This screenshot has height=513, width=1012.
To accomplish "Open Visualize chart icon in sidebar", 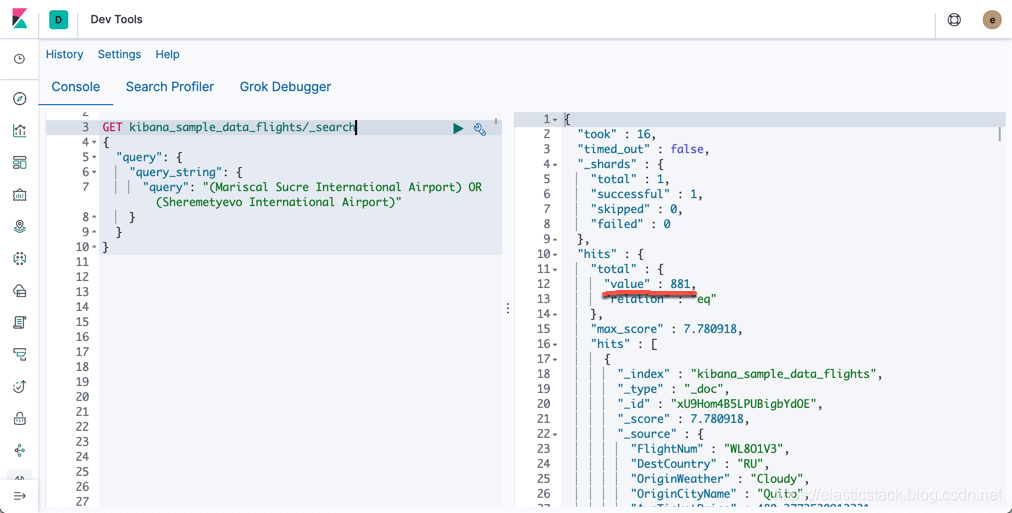I will 19,130.
